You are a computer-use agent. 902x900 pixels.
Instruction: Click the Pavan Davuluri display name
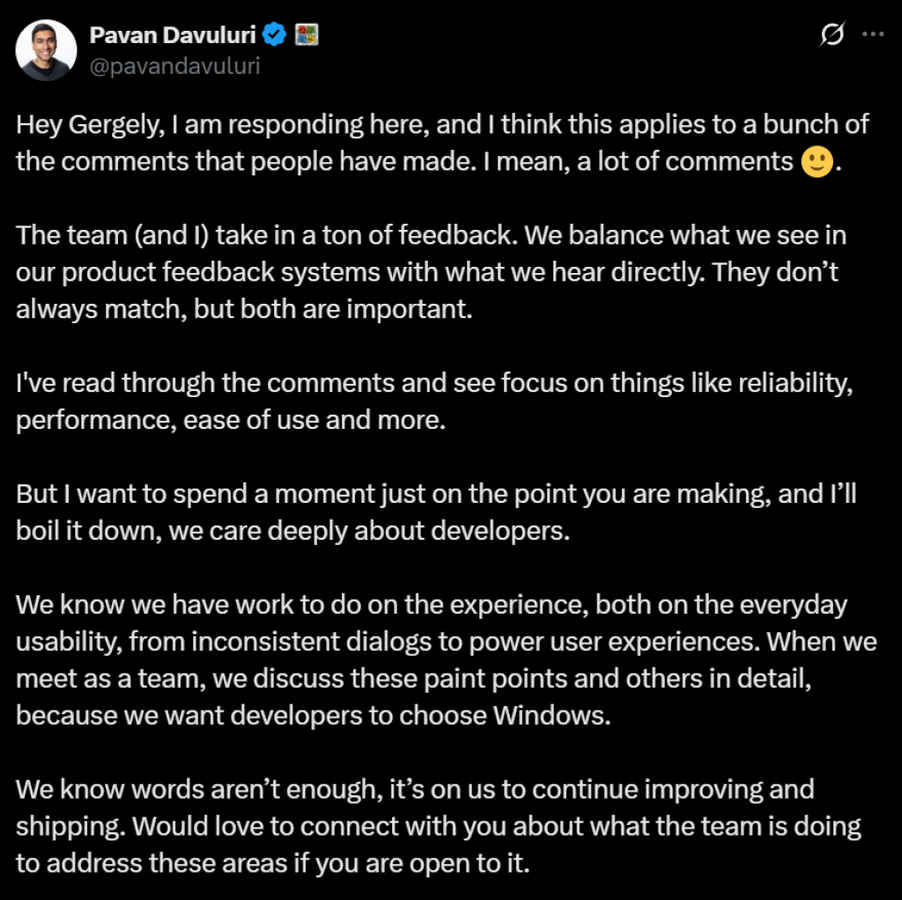174,35
